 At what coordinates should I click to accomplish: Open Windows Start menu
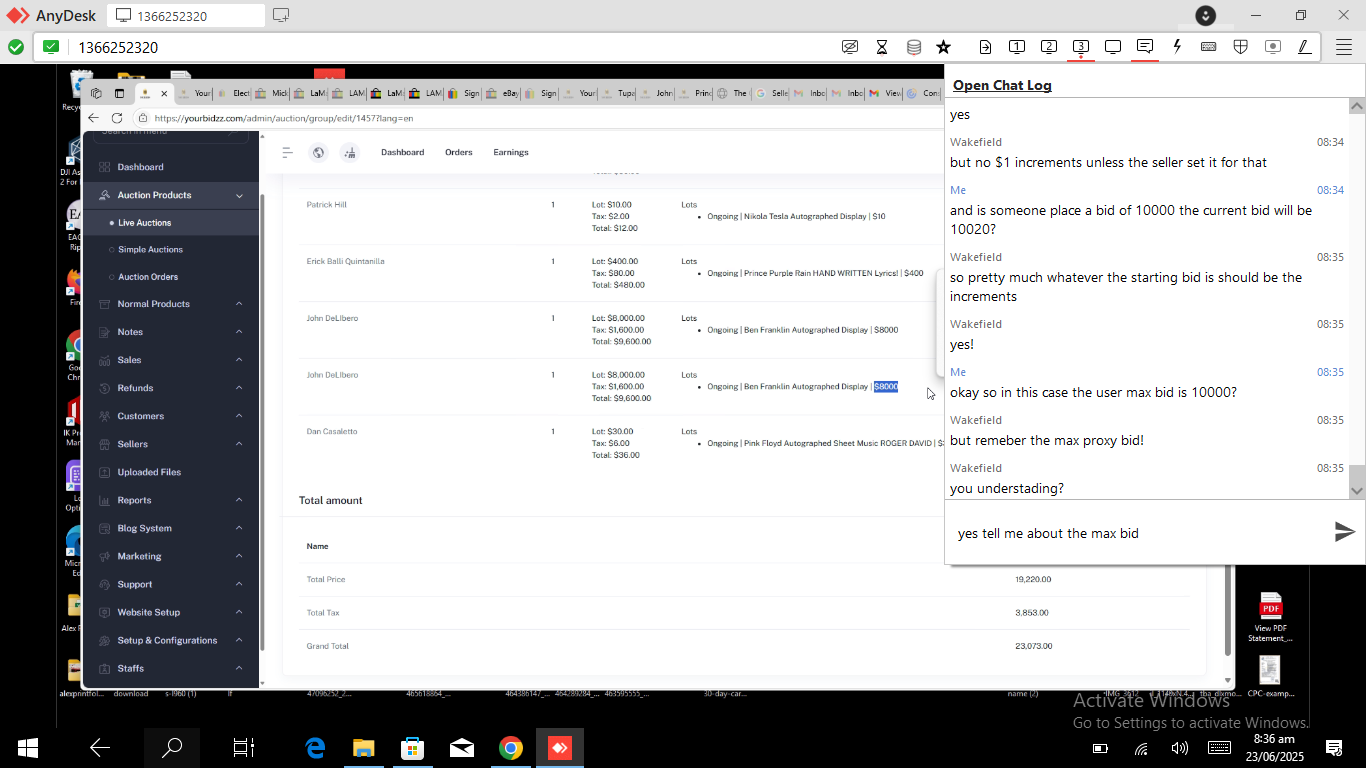[x=28, y=747]
